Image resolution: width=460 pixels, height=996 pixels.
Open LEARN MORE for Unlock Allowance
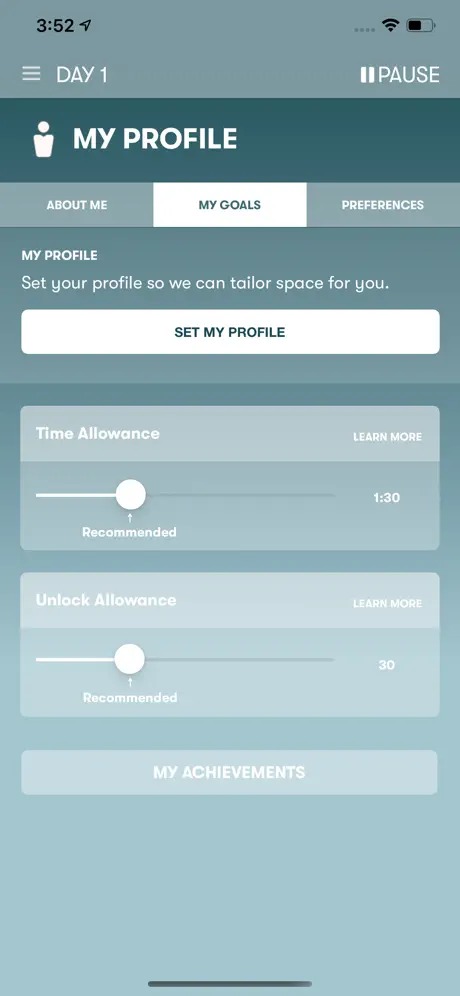pyautogui.click(x=388, y=603)
